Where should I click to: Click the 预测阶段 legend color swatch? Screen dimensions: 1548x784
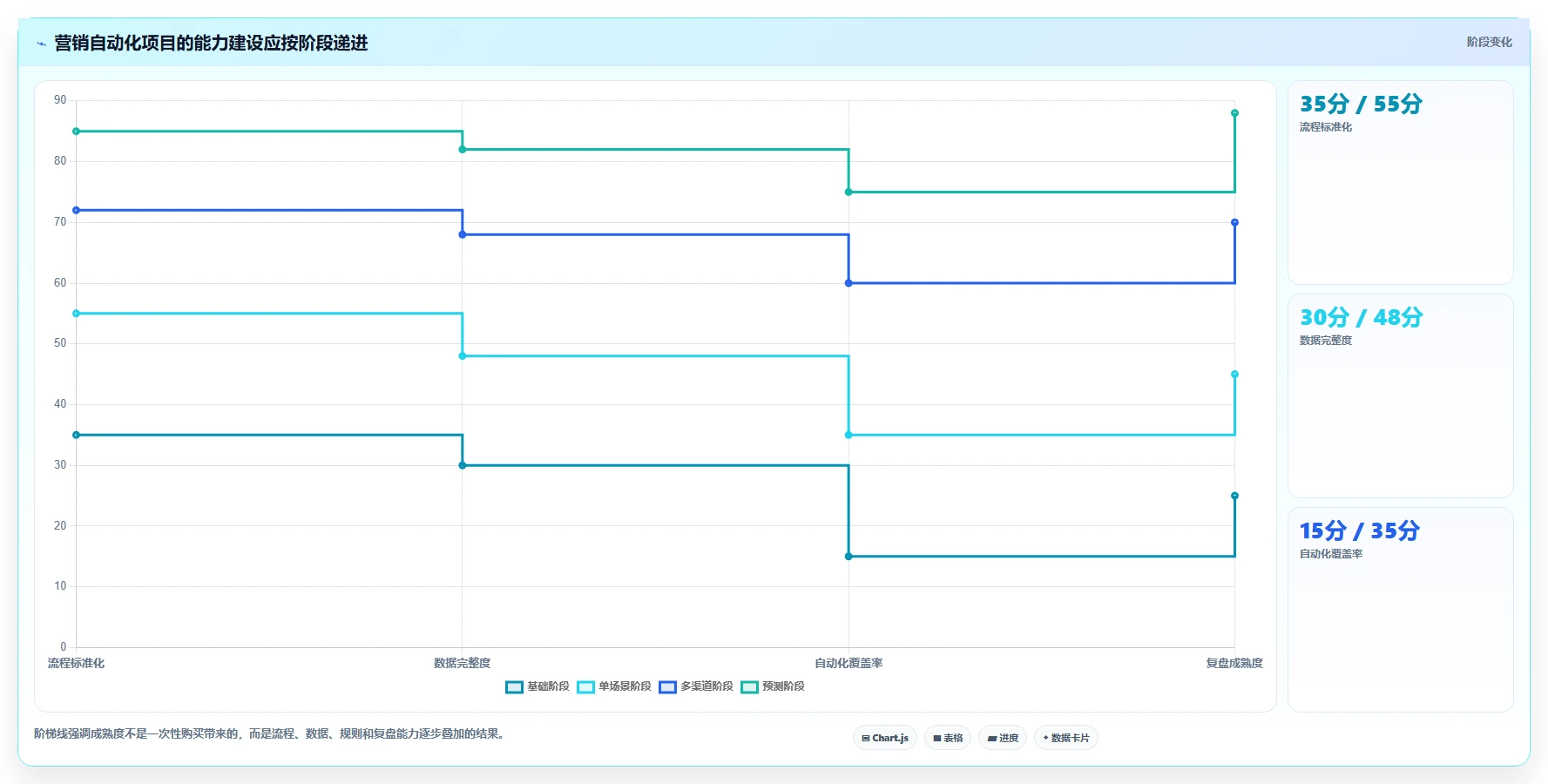(x=749, y=687)
